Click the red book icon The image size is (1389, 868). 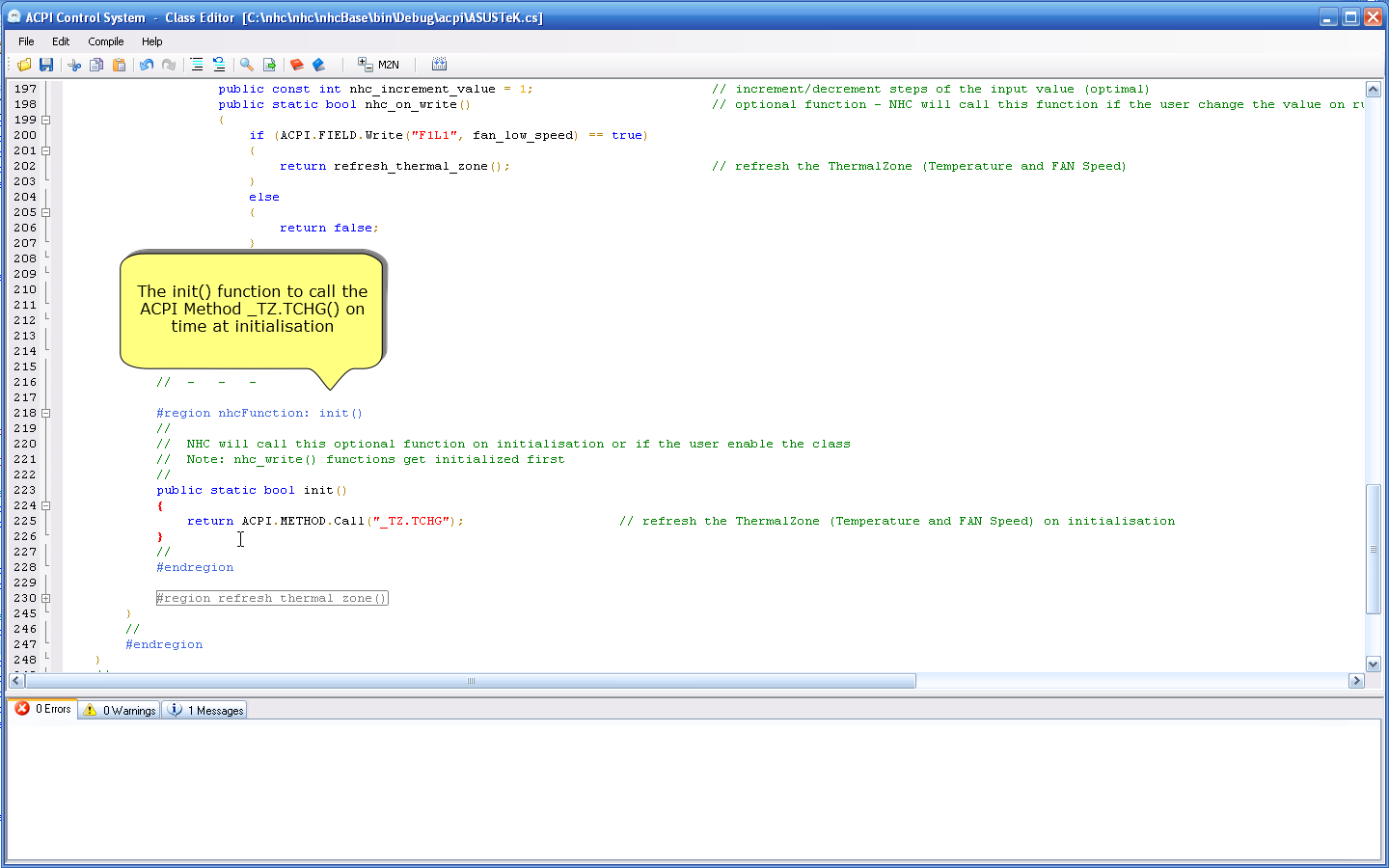296,65
